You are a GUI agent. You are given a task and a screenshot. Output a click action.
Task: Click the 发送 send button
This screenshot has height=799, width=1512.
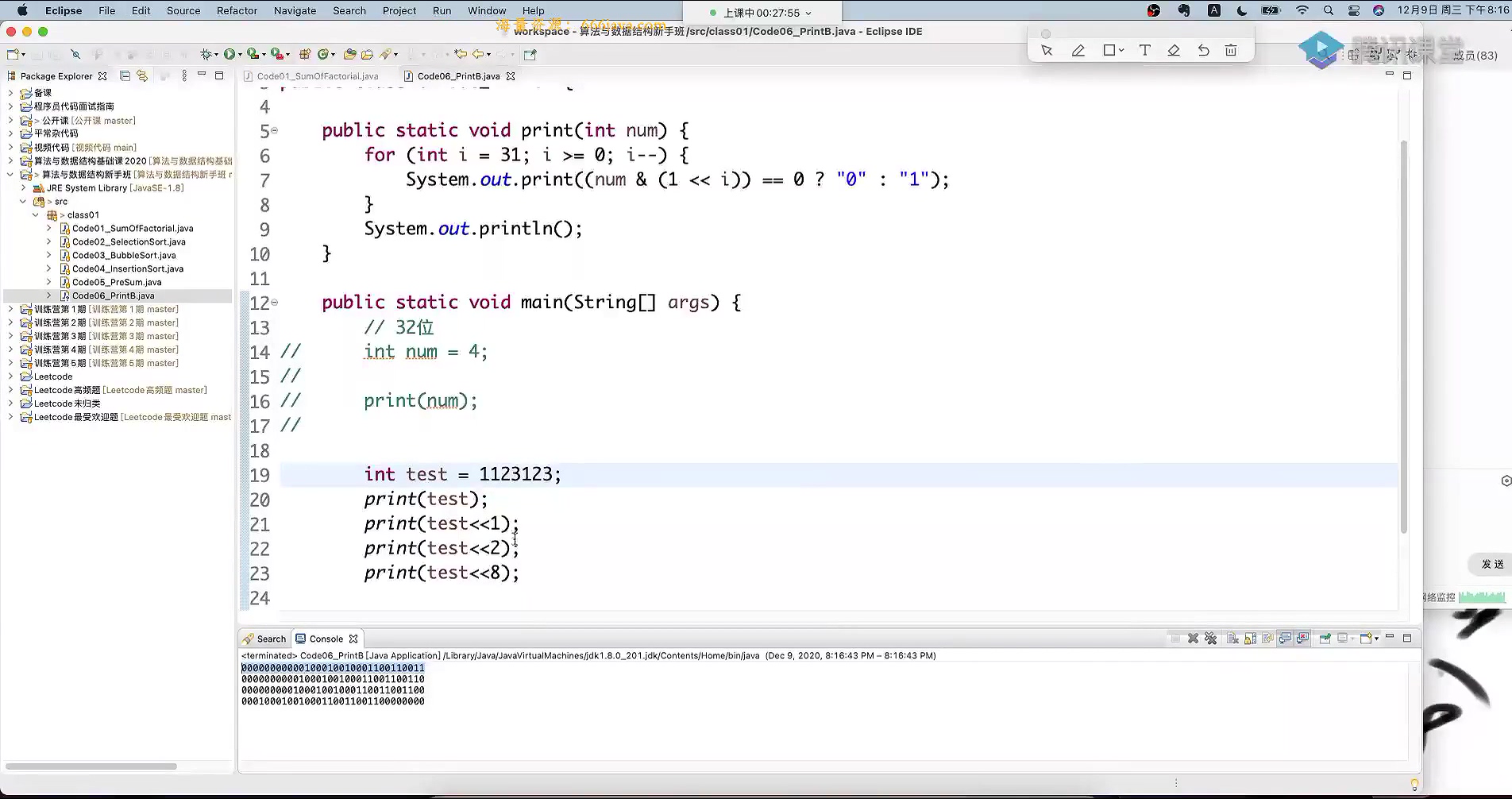(1492, 564)
